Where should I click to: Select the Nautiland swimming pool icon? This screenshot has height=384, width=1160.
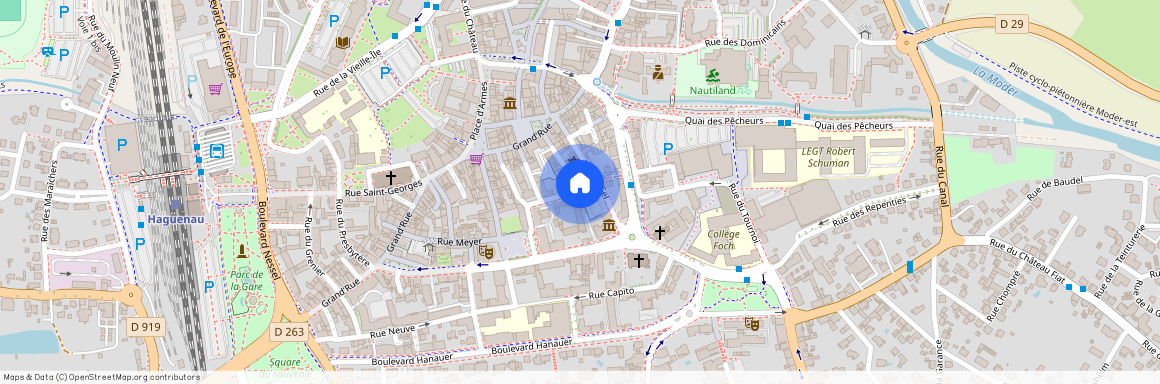pos(712,76)
